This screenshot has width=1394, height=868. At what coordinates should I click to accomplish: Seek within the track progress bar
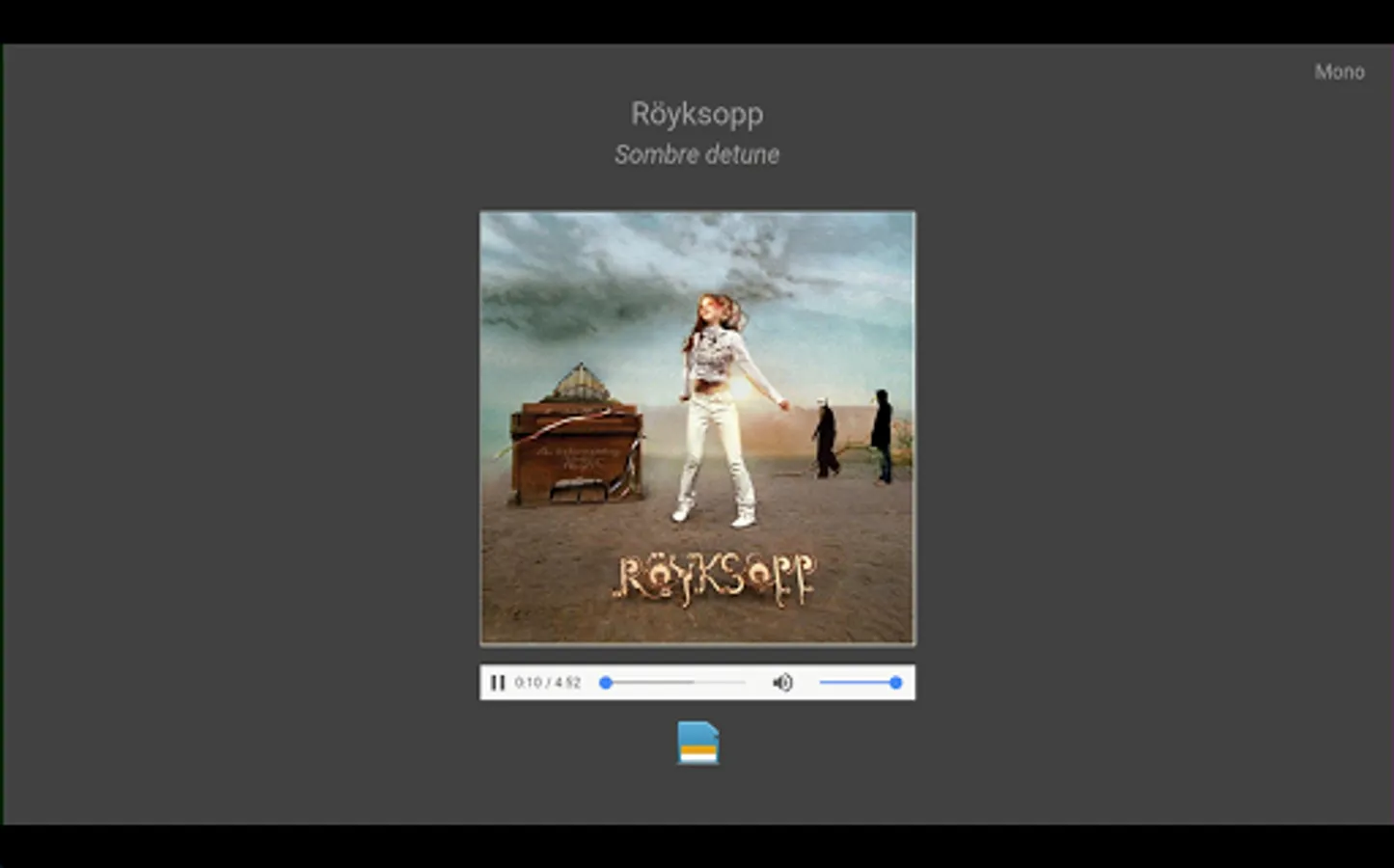pos(673,683)
